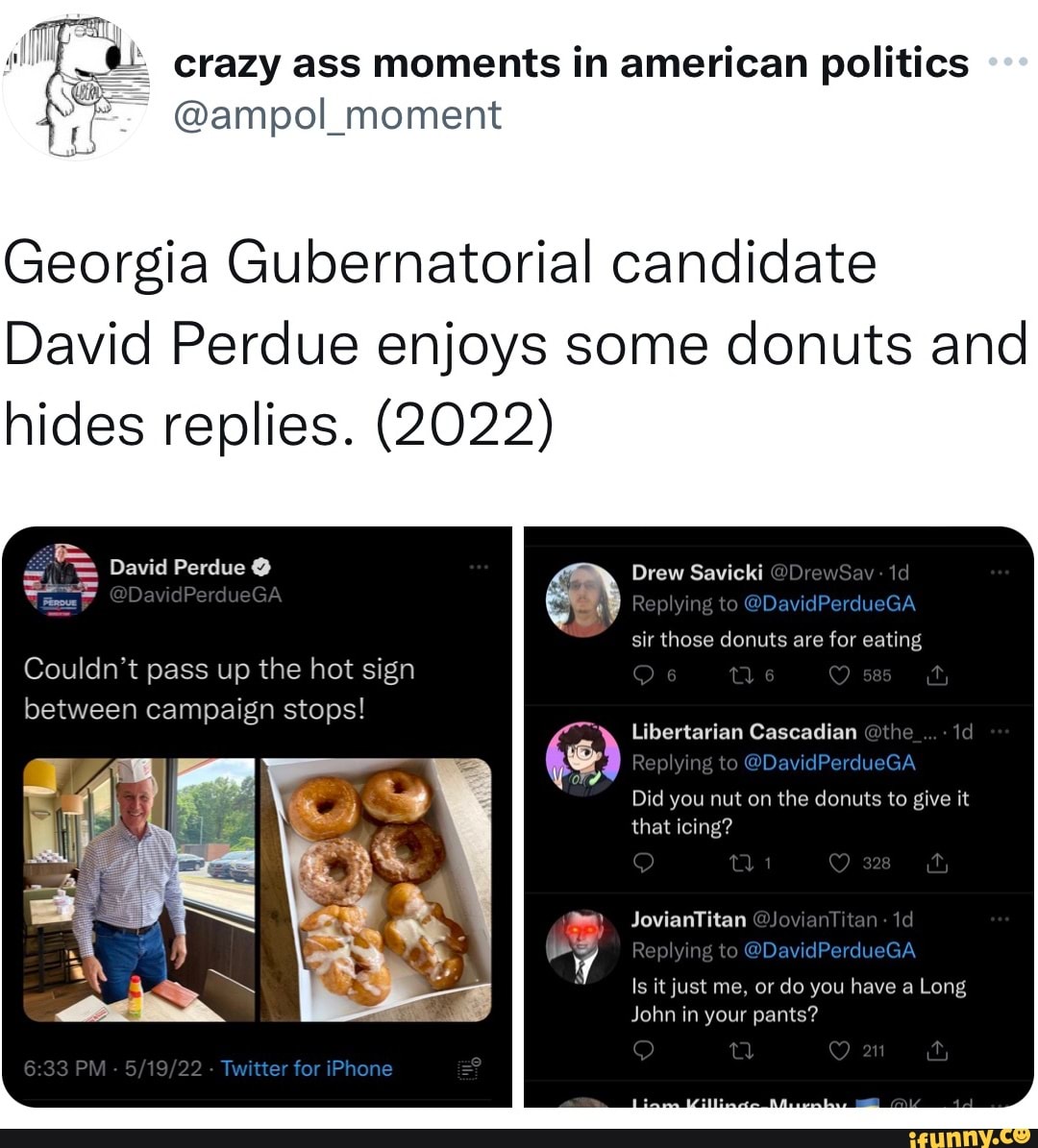Open the ampol_moment account avatar
Screen dimensions: 1038x1148
[77, 88]
